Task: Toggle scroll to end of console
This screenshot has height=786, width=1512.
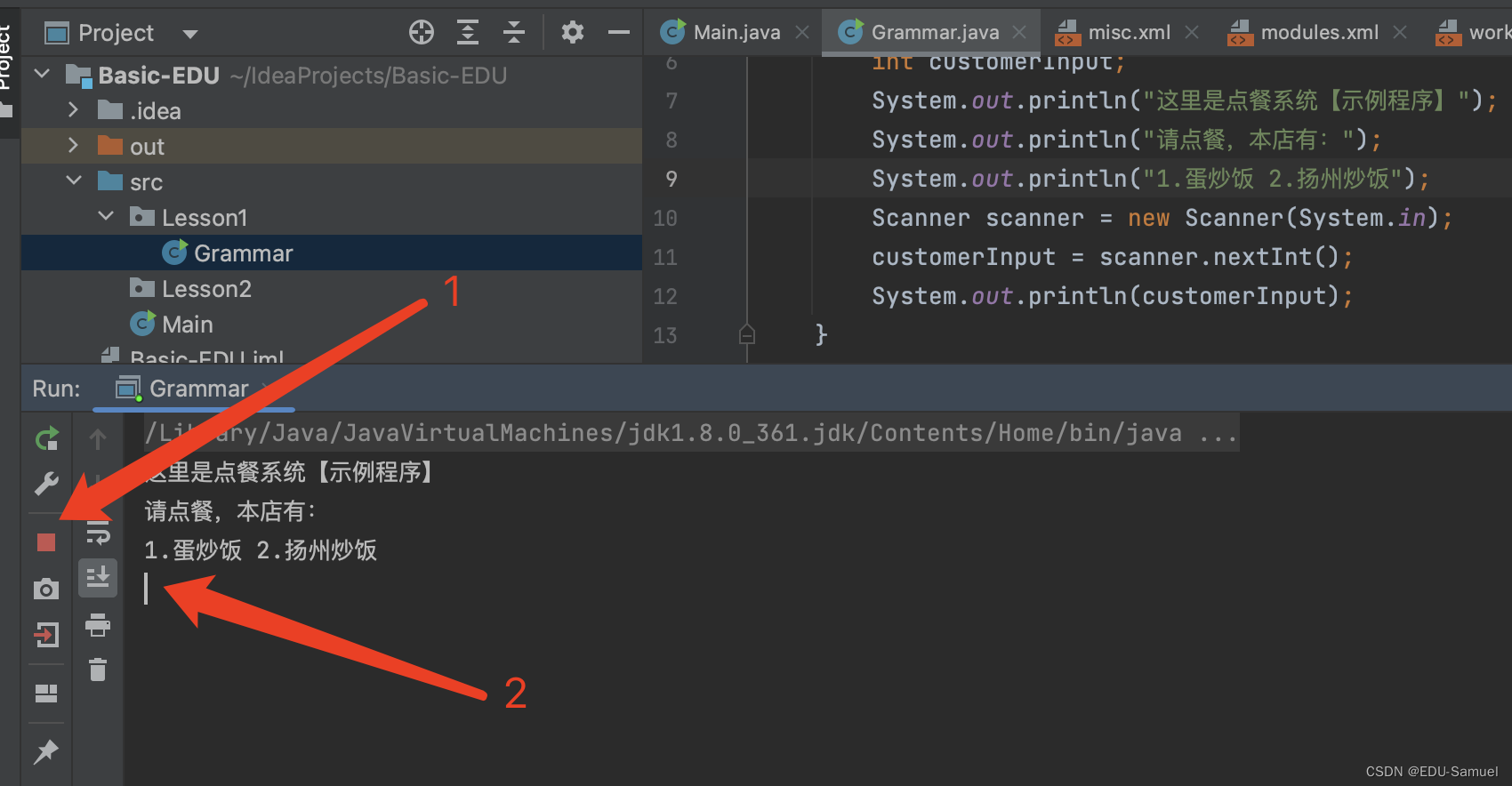Action: pyautogui.click(x=98, y=578)
